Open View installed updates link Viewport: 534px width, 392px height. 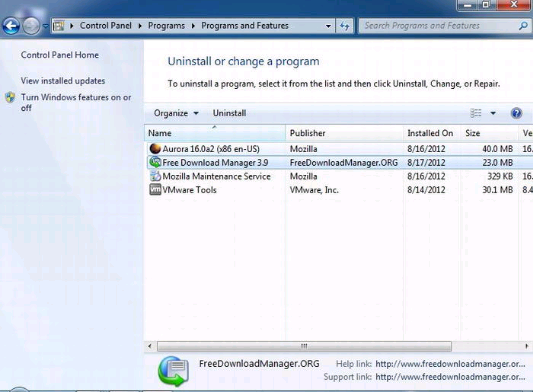click(63, 81)
